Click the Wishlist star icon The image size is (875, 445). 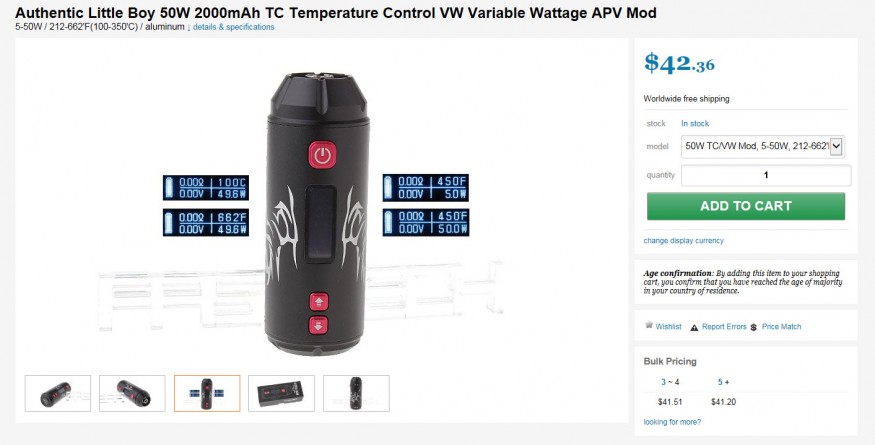[648, 325]
